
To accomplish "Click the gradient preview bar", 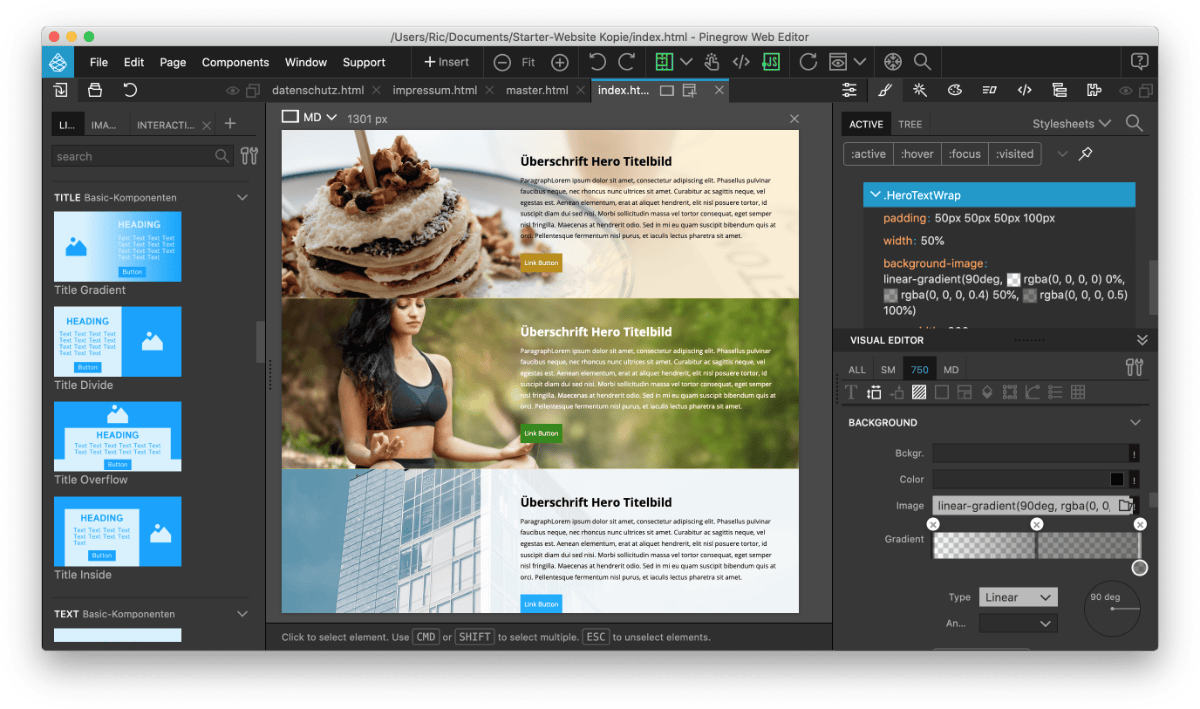I will click(1035, 545).
